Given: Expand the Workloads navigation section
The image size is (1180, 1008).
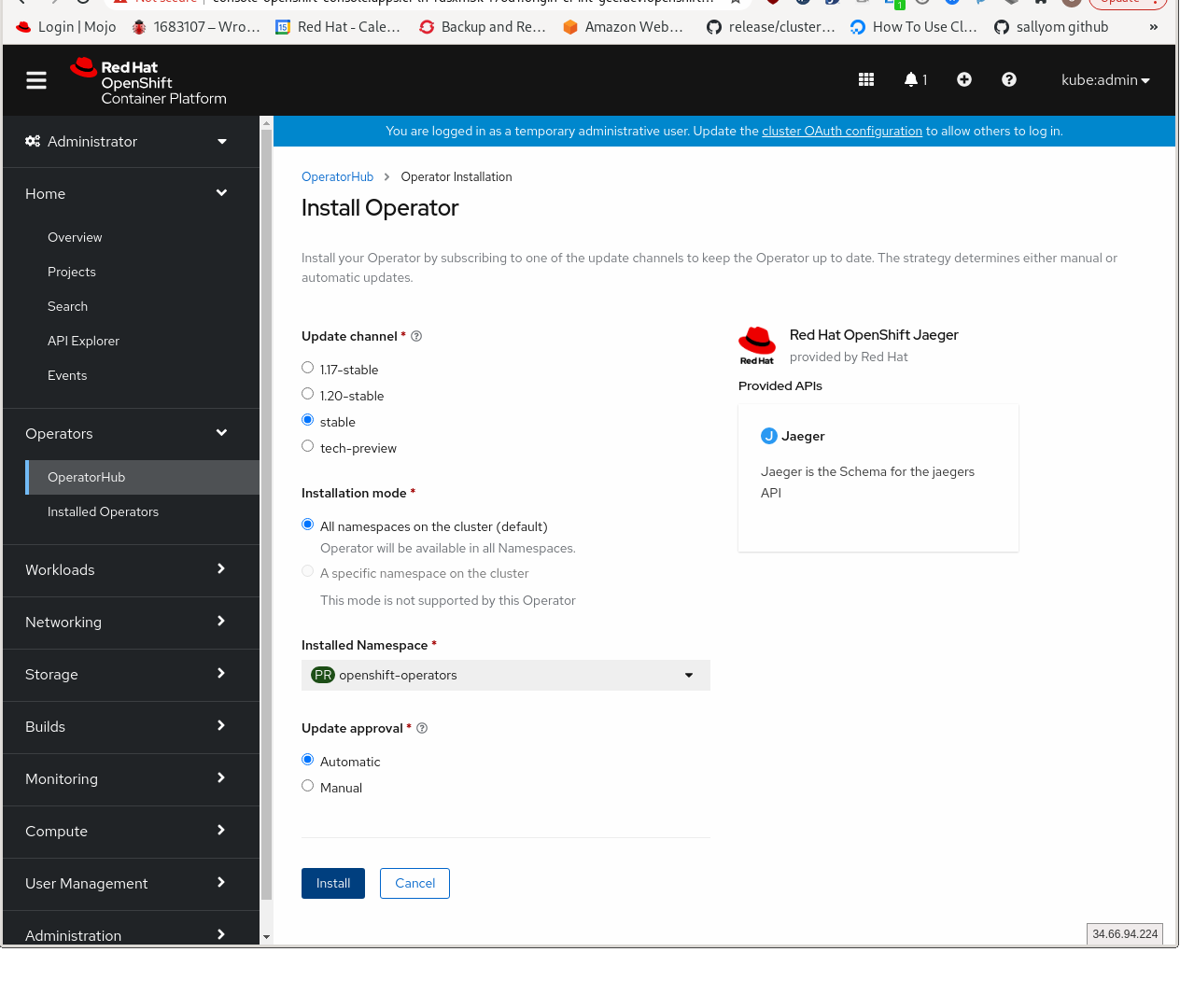Looking at the screenshot, I should coord(131,569).
